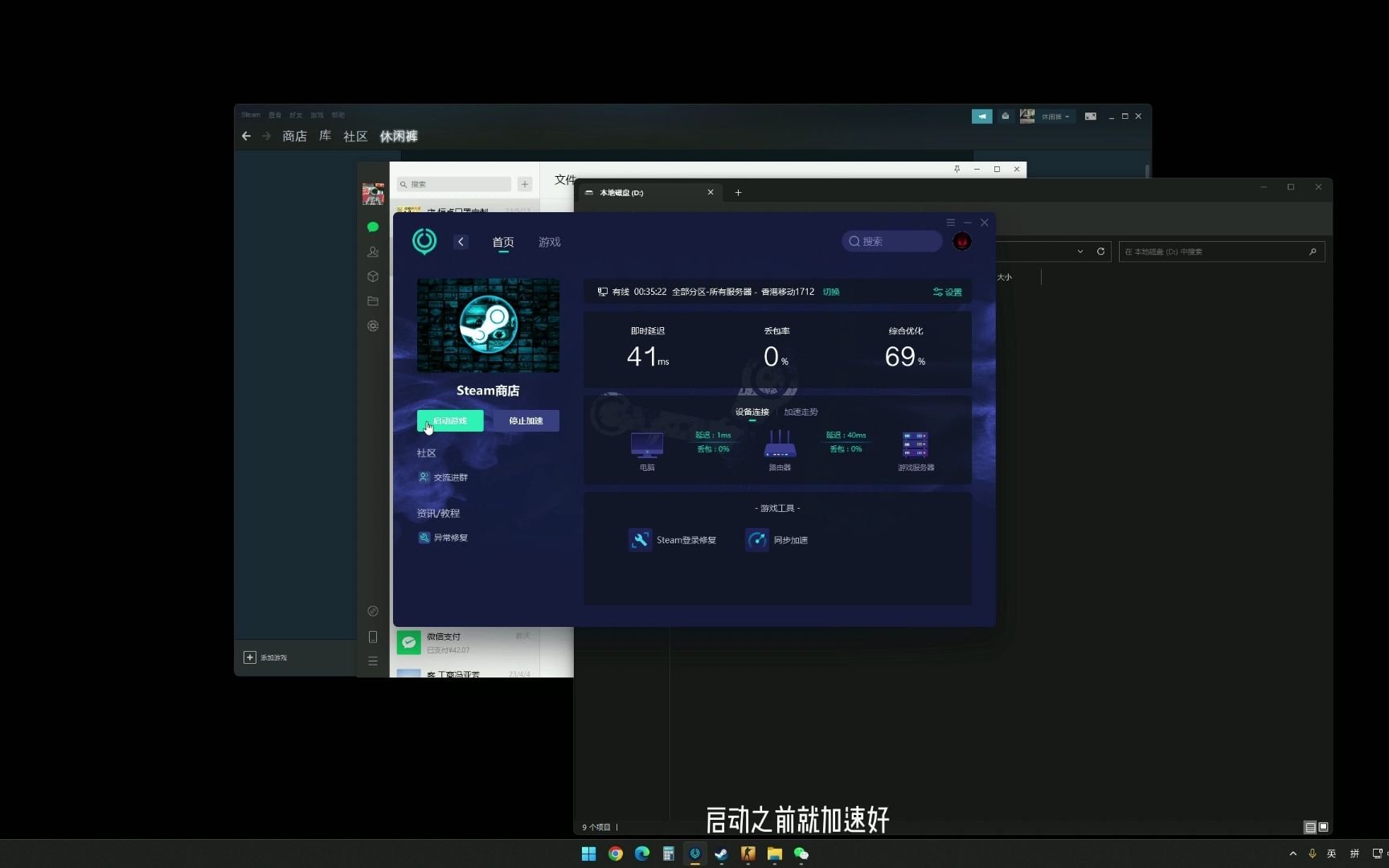Screen dimensions: 1389x868
Task: Click the back arrow in the Steam window
Action: [x=246, y=136]
